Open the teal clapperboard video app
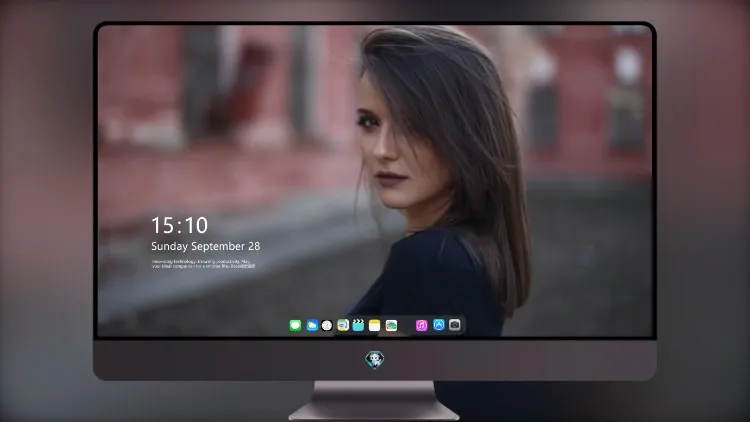750x422 pixels. click(358, 325)
